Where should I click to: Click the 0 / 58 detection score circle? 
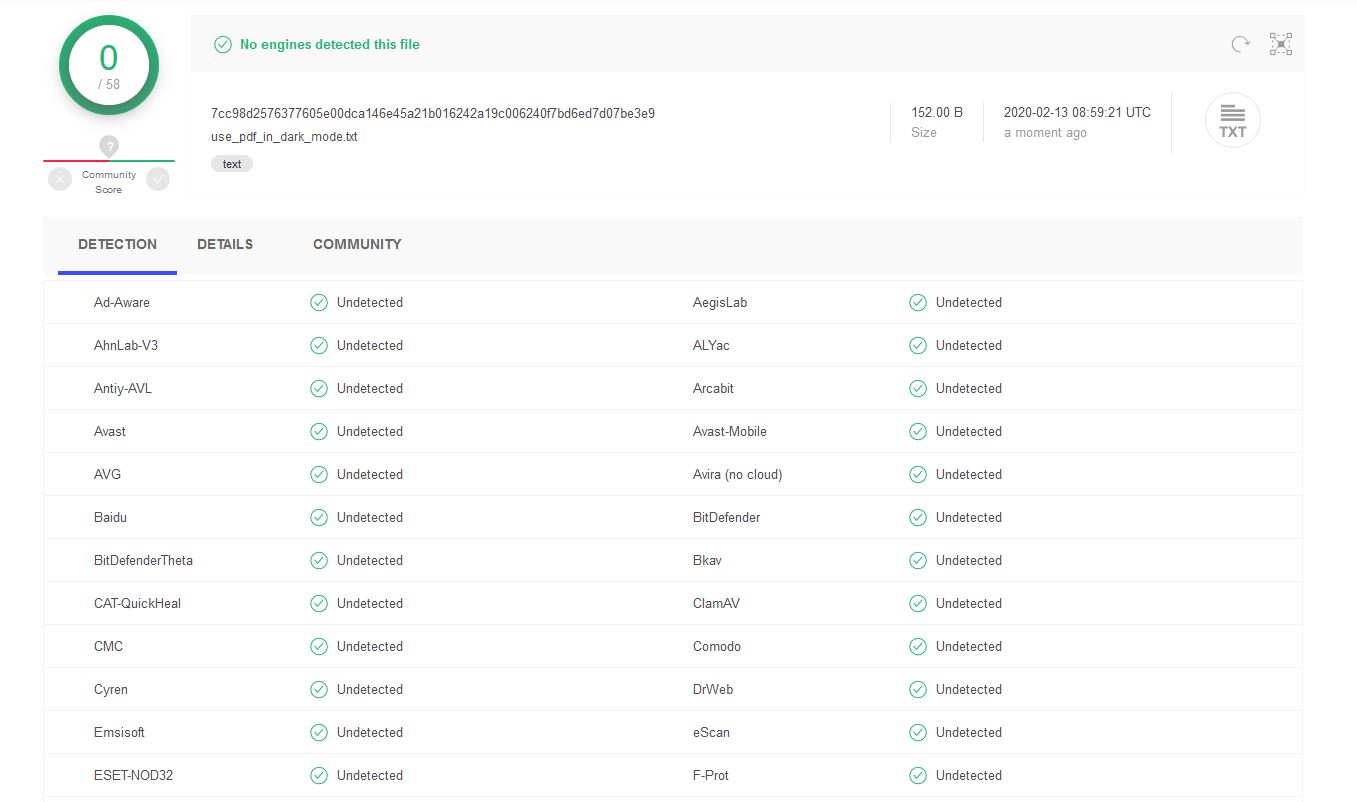(x=109, y=65)
